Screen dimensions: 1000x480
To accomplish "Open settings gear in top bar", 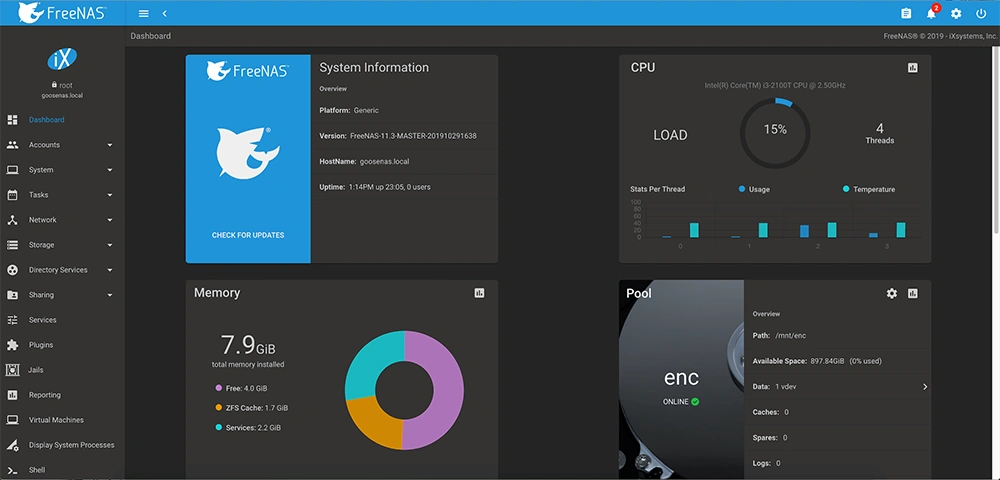I will pos(956,14).
